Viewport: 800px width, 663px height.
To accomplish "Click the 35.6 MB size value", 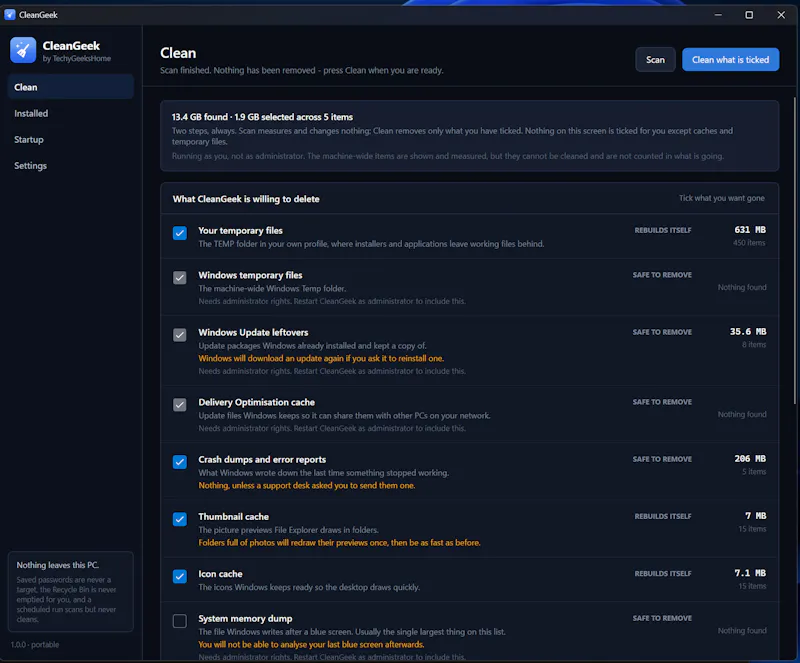I will point(747,332).
